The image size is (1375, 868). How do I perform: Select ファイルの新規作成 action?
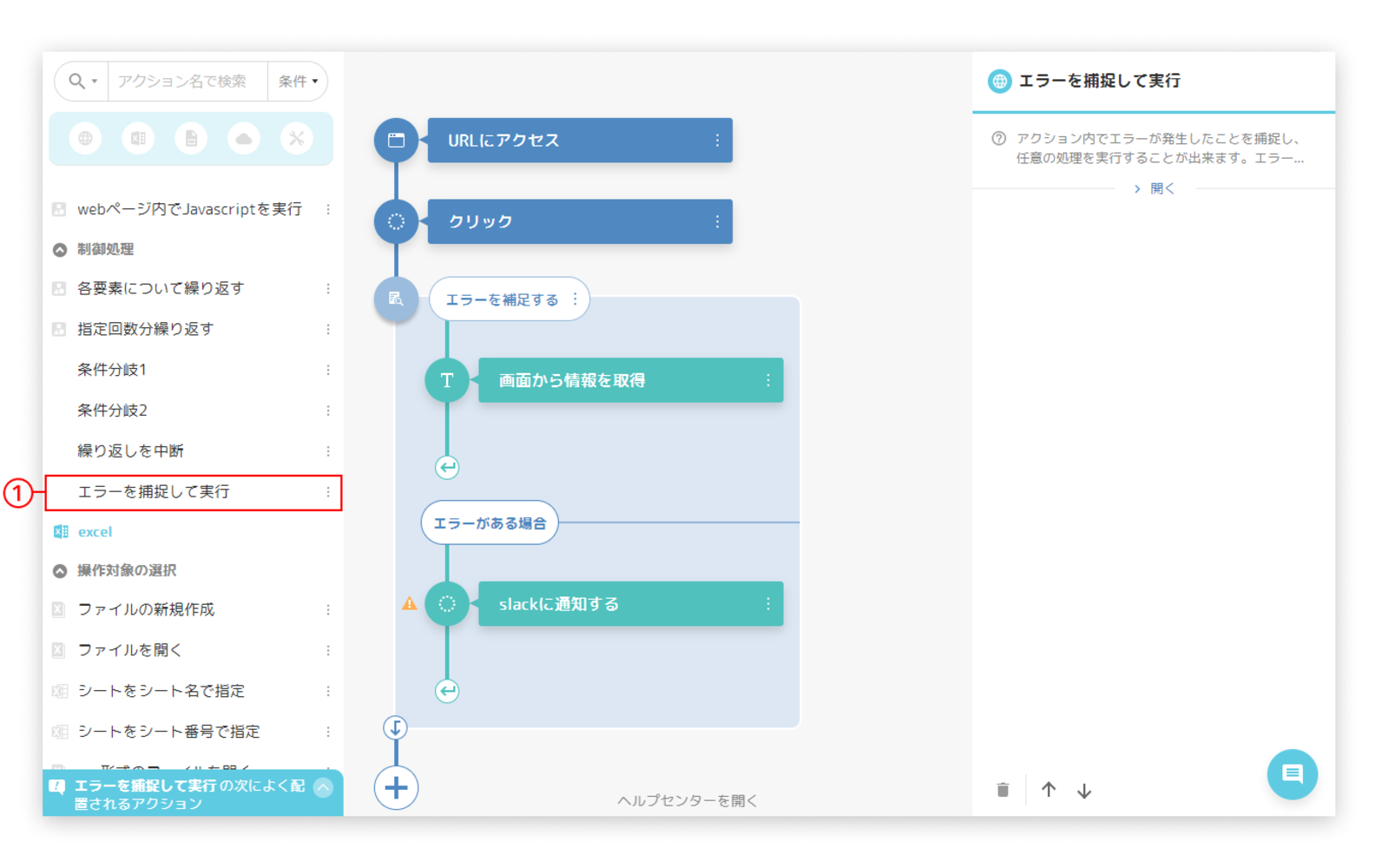(x=146, y=610)
